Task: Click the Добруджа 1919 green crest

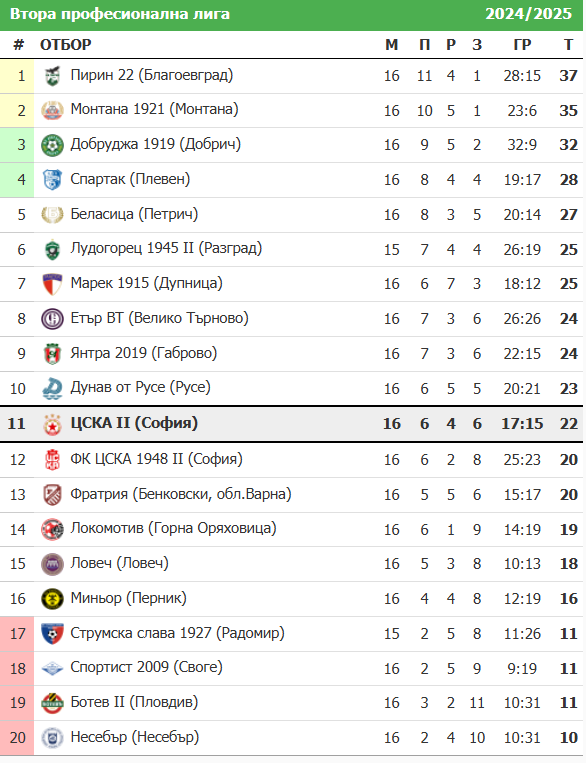Action: [x=52, y=145]
